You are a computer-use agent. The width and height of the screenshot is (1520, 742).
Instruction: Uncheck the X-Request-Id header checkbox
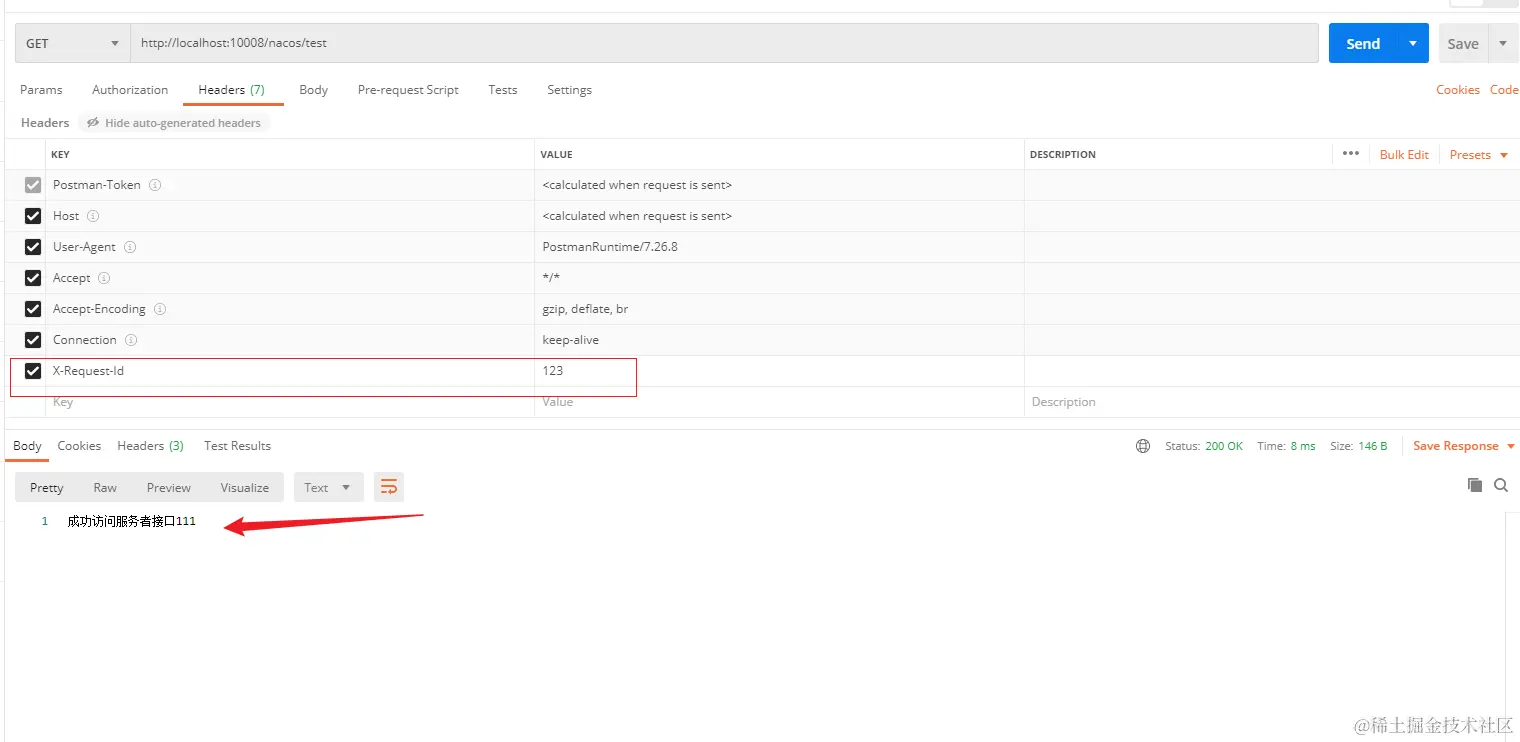(33, 371)
